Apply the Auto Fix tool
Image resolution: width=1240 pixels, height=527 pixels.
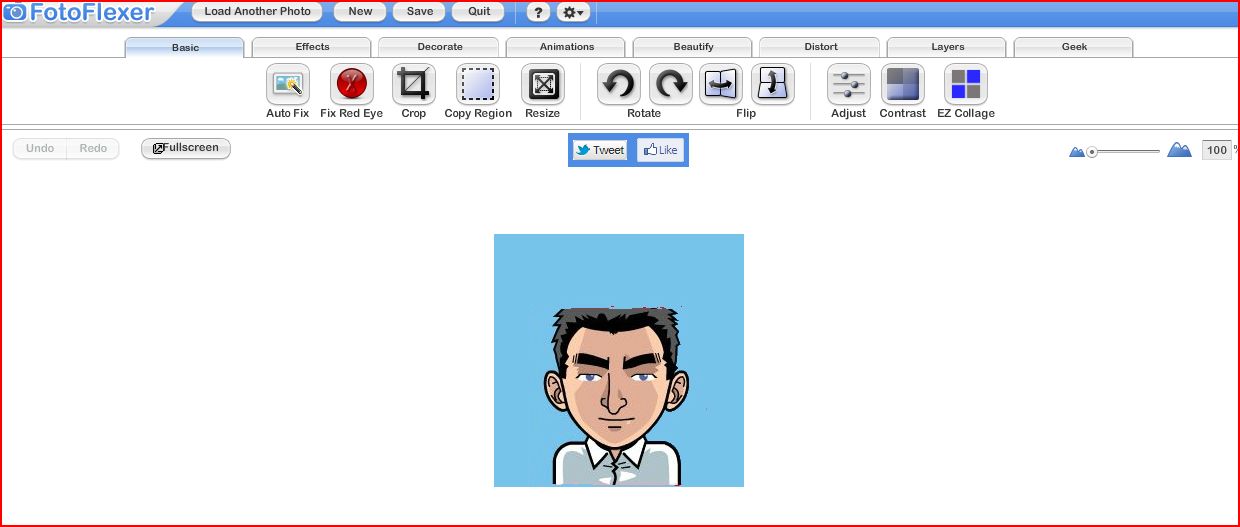(287, 85)
